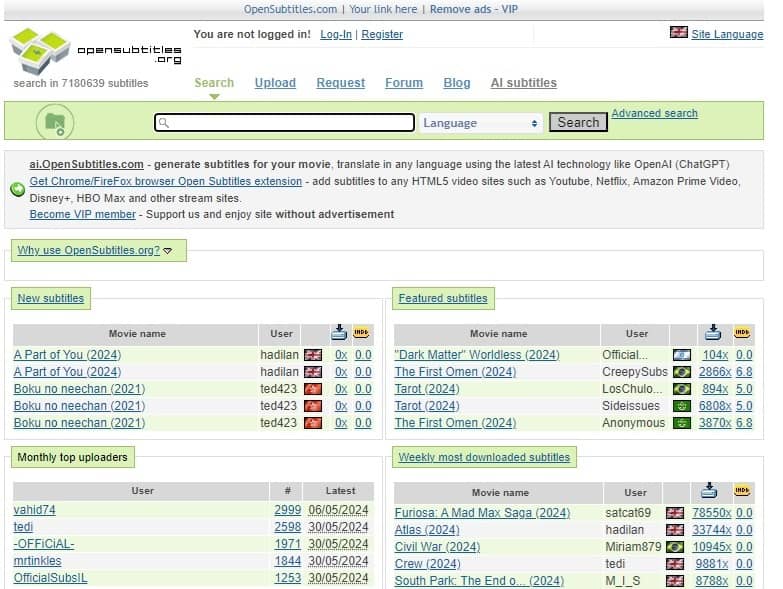Open the Featured subtitles heading link

pos(443,298)
